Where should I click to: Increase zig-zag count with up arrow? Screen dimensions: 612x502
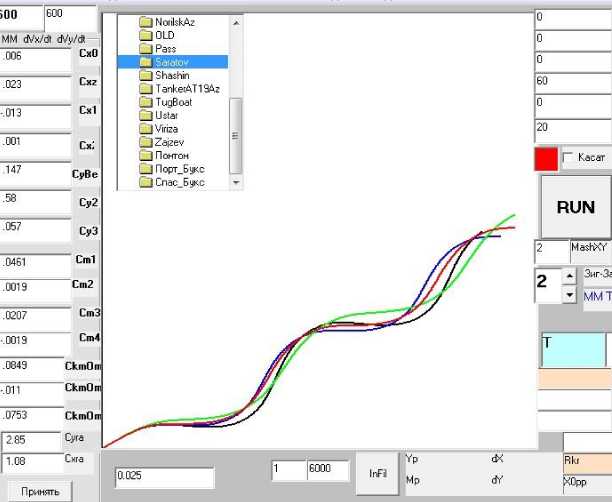(x=569, y=276)
